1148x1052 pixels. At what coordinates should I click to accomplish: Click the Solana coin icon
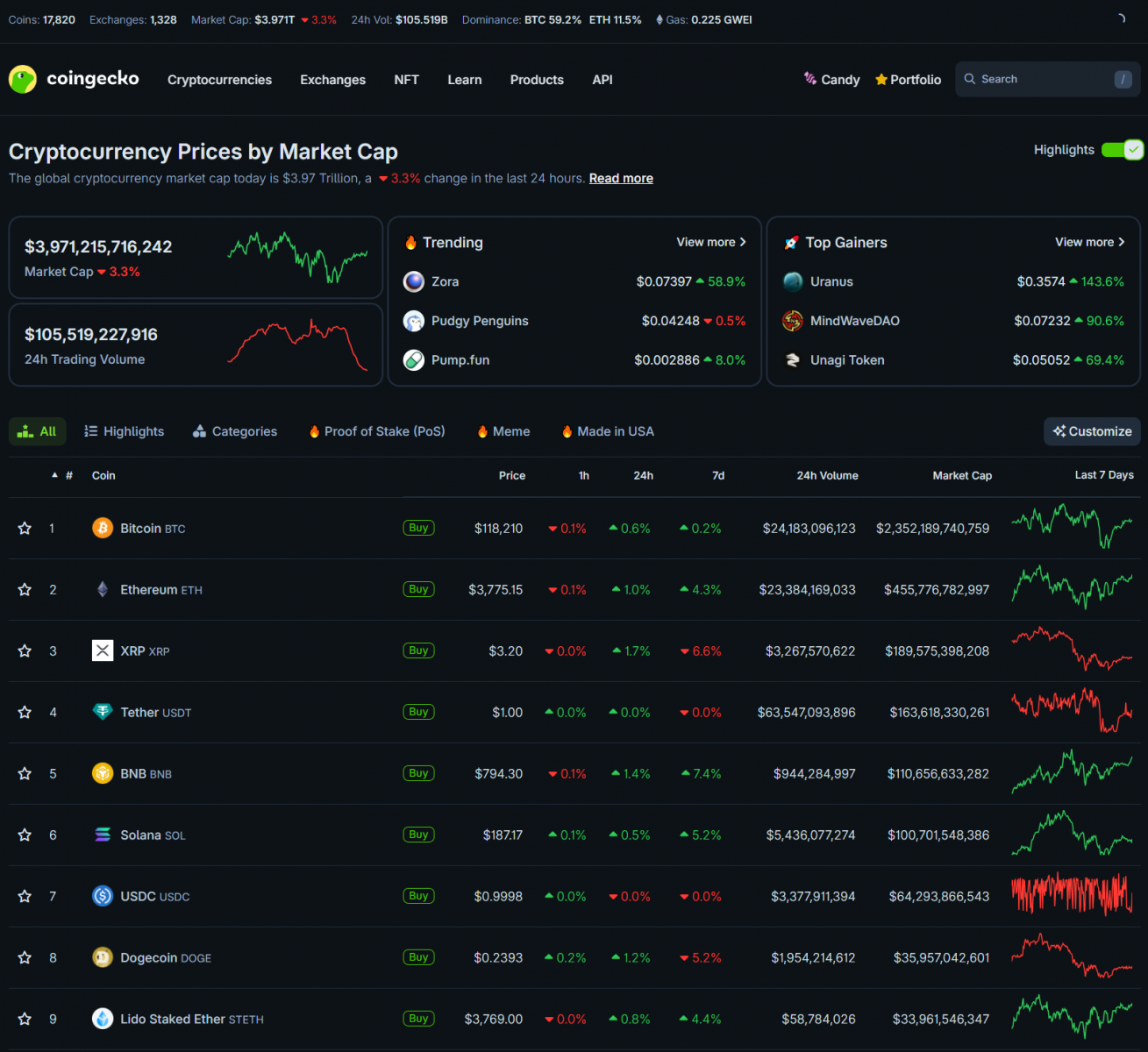(x=103, y=835)
